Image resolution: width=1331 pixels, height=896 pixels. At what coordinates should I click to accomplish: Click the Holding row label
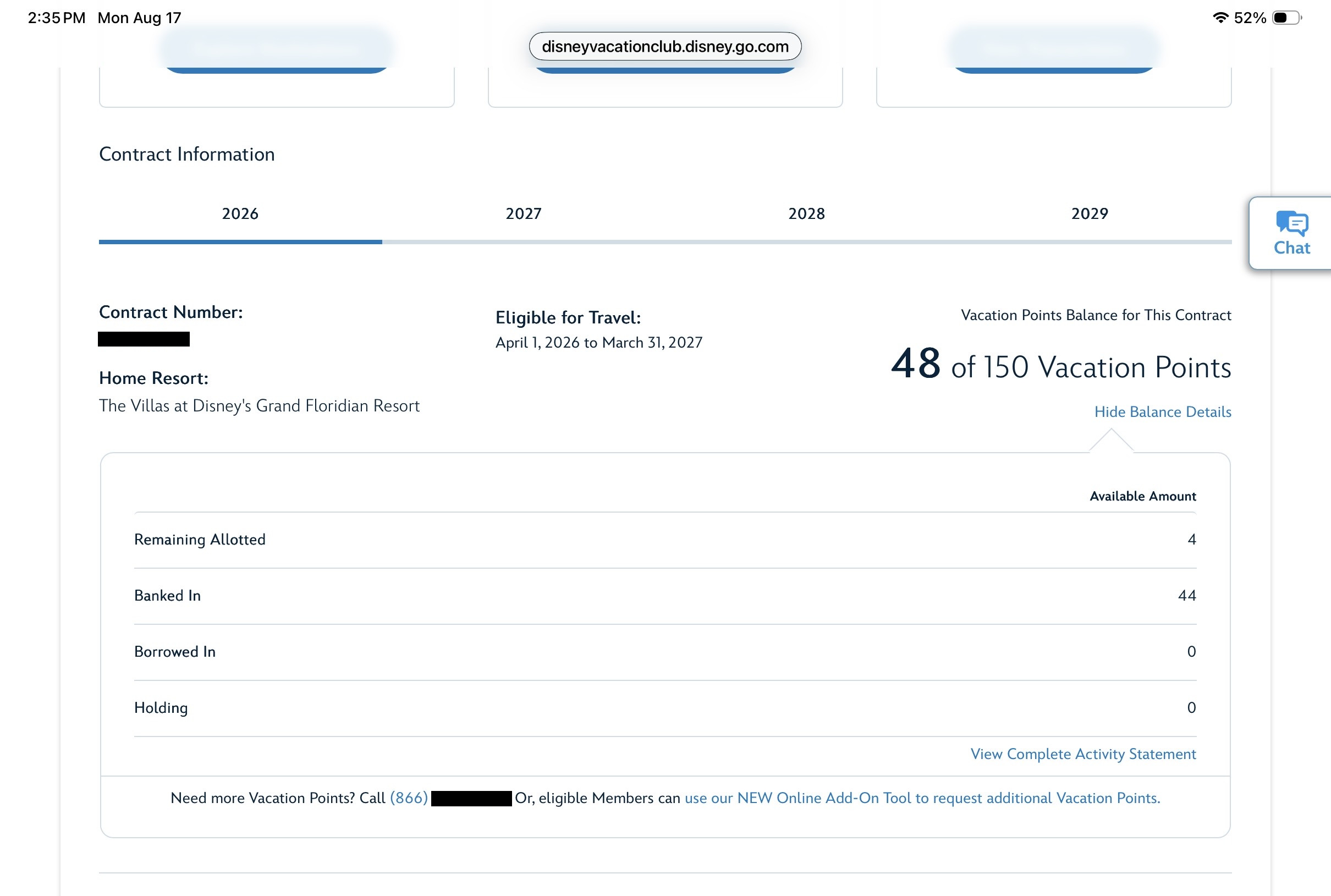pos(161,708)
